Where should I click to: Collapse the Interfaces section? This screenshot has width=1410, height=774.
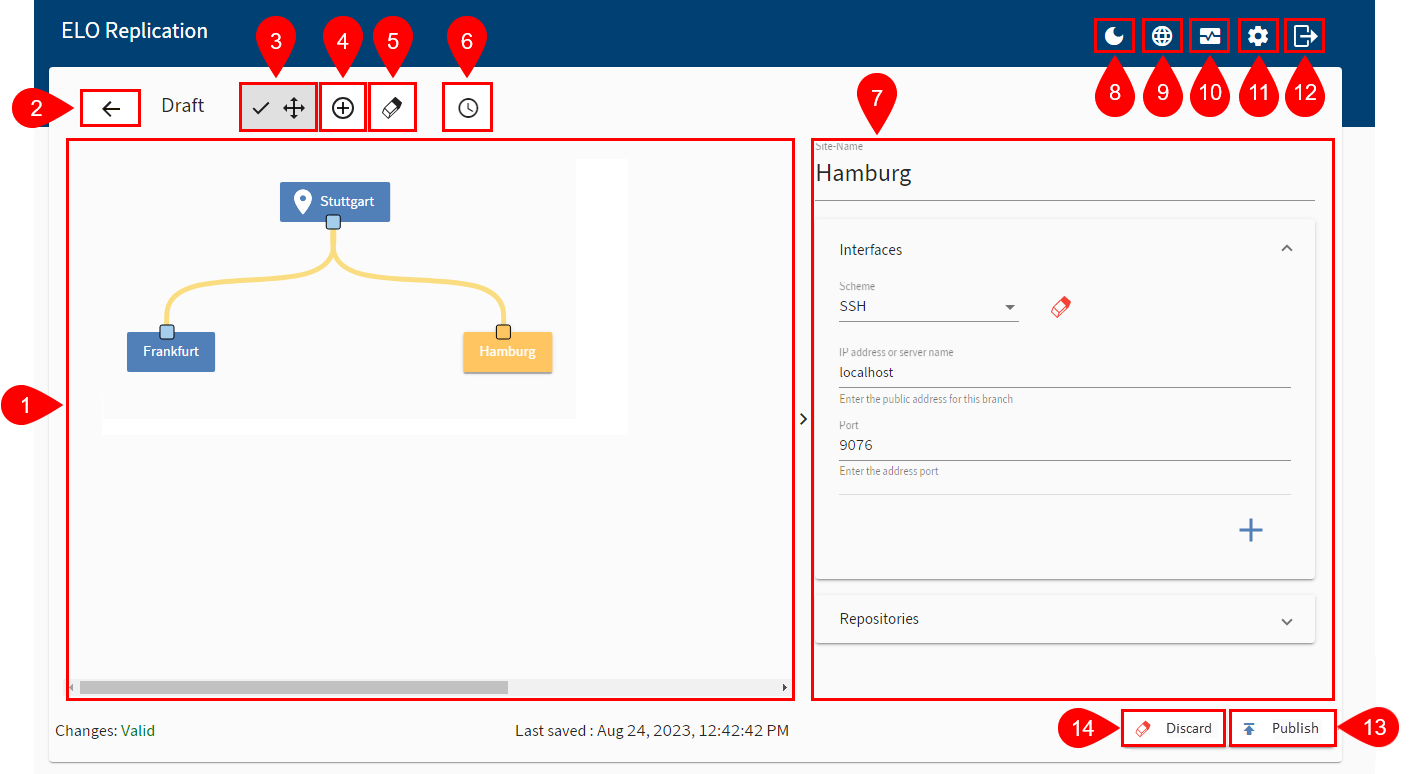click(x=1287, y=249)
